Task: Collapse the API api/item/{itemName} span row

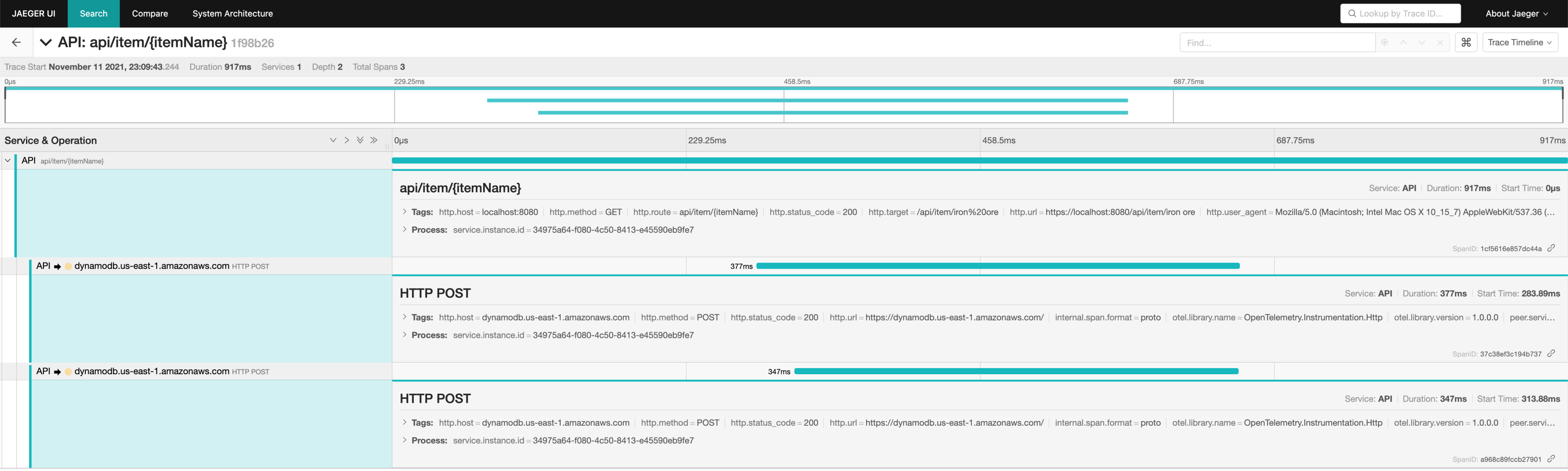Action: tap(8, 160)
